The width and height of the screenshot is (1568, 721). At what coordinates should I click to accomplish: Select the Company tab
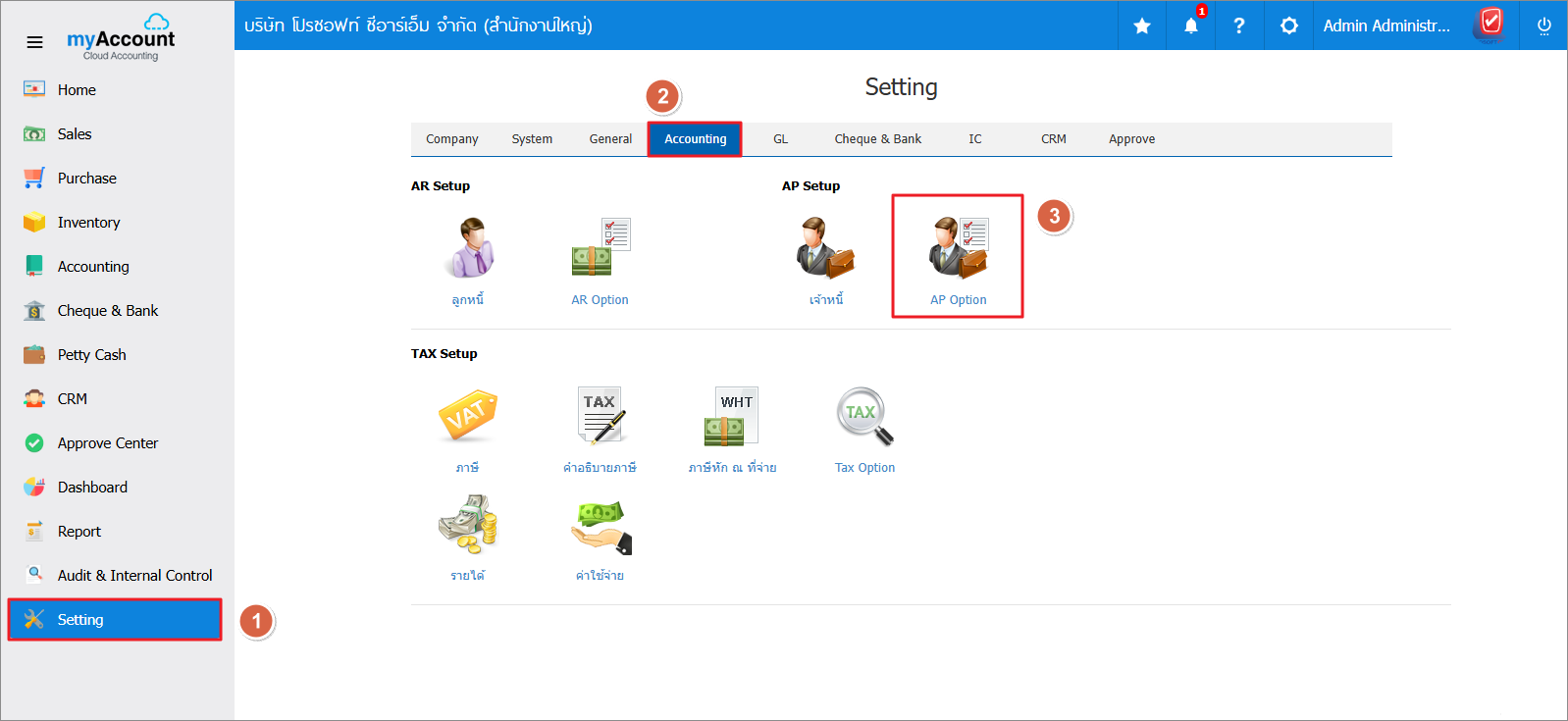click(x=451, y=139)
